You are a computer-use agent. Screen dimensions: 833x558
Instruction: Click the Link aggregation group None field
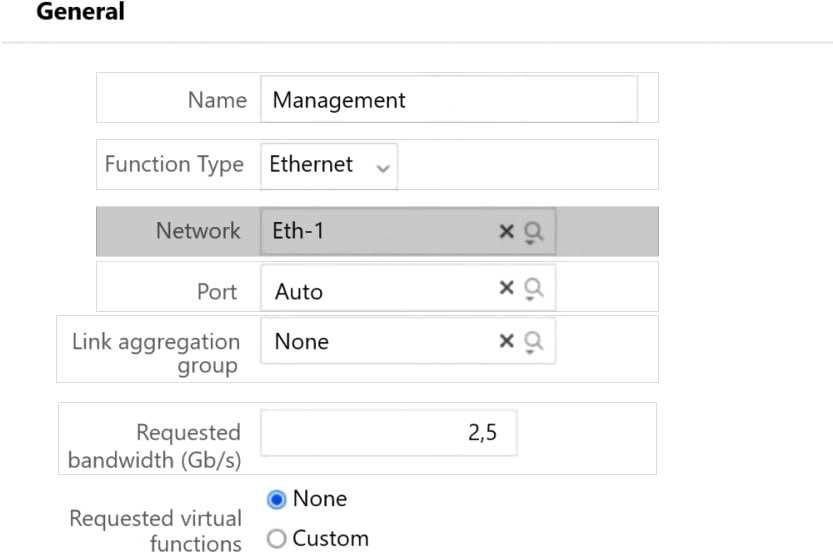click(408, 341)
